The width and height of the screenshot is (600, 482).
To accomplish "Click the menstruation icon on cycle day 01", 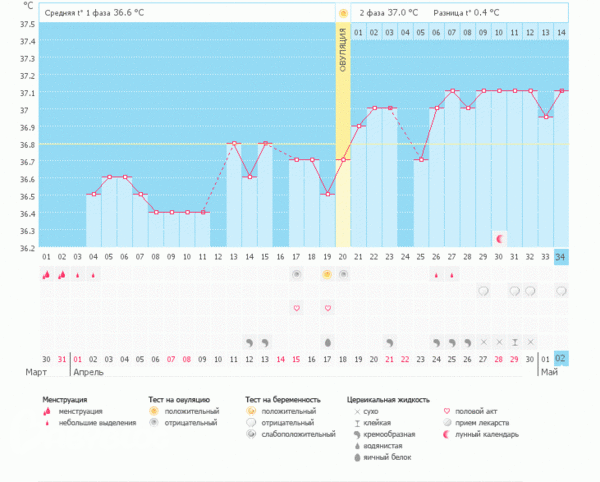I will (46, 274).
